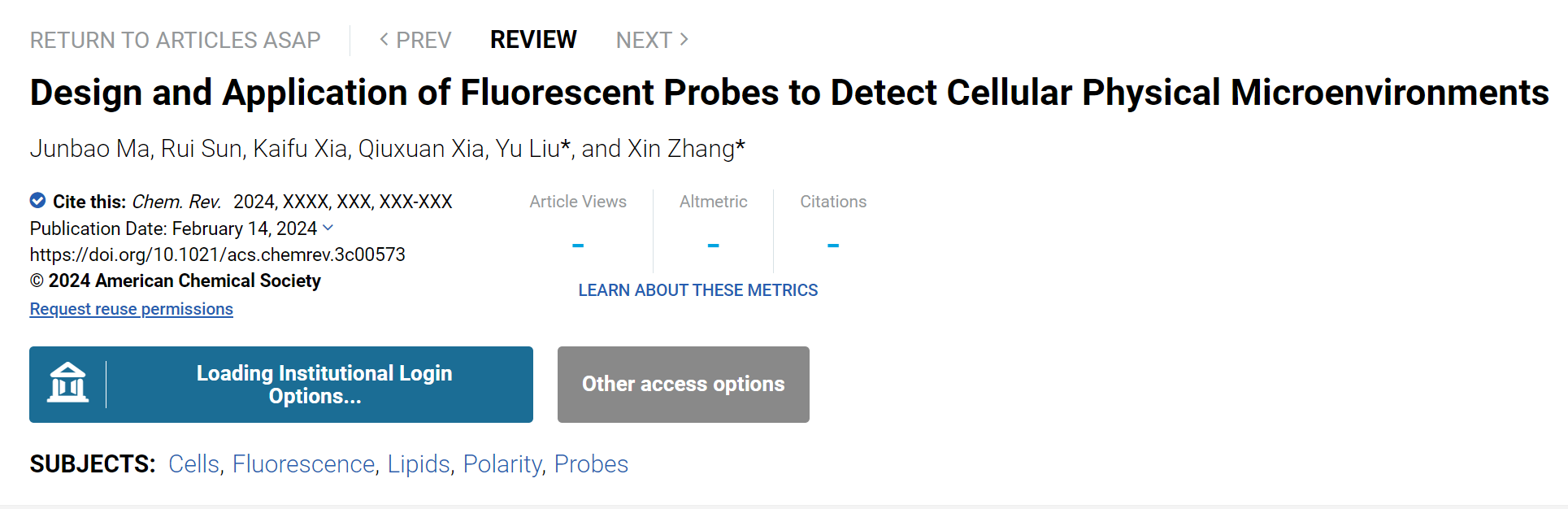Click the blue checkmark Cite this icon
This screenshot has width=1568, height=509.
click(37, 200)
